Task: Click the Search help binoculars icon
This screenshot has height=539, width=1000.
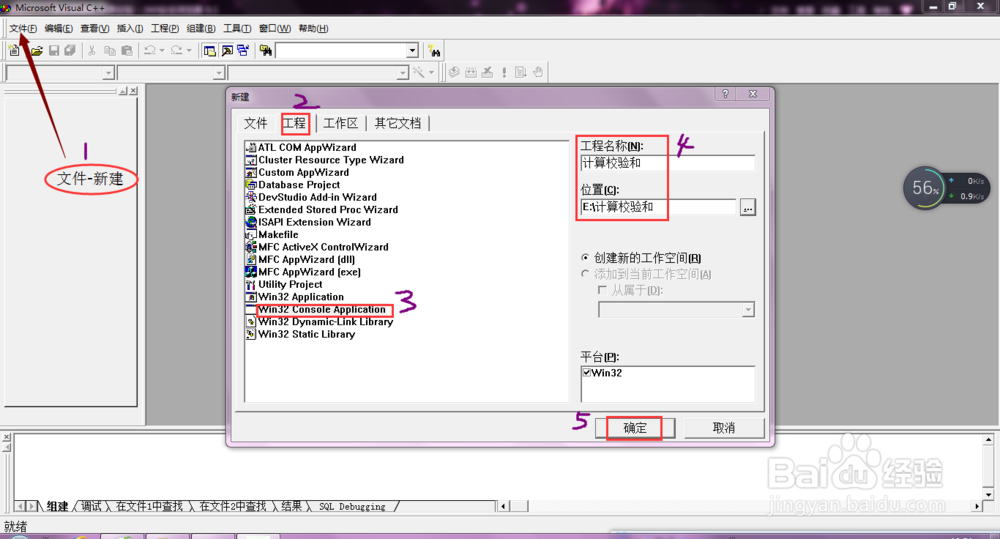Action: [434, 50]
